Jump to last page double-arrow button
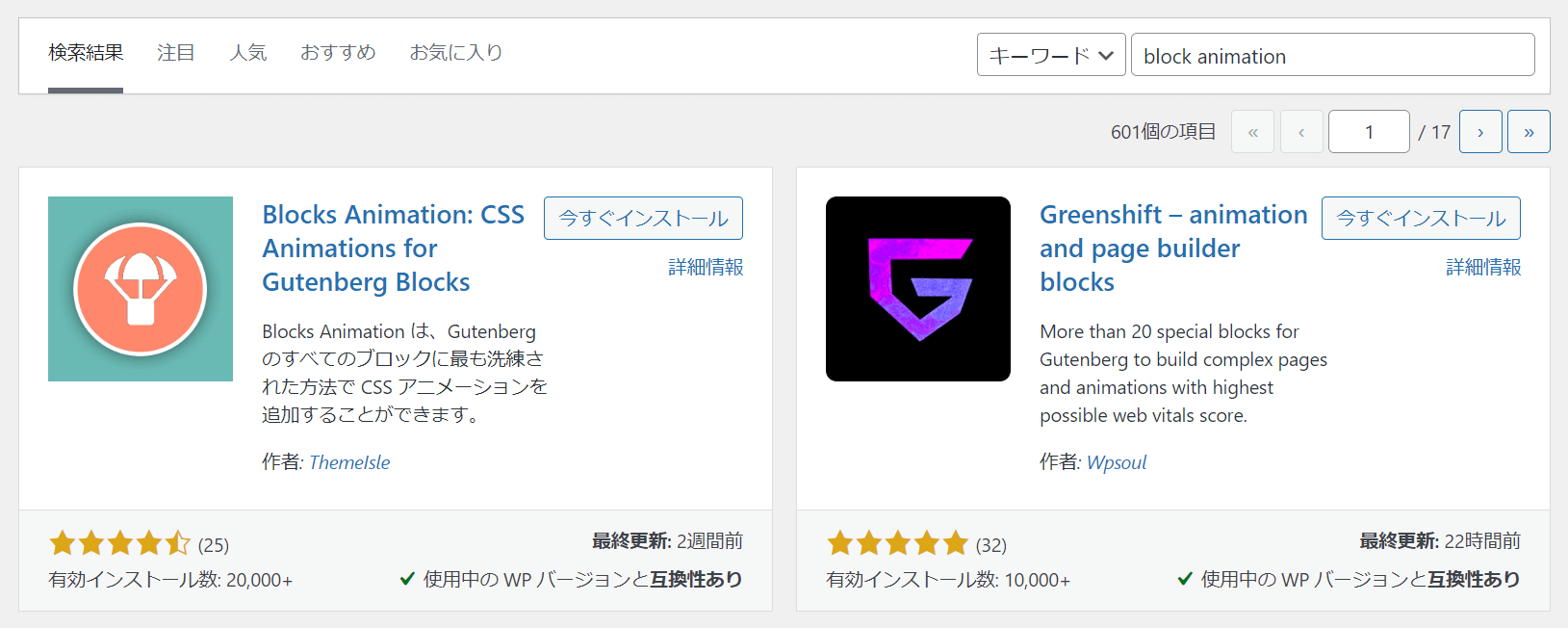 pos(1529,132)
